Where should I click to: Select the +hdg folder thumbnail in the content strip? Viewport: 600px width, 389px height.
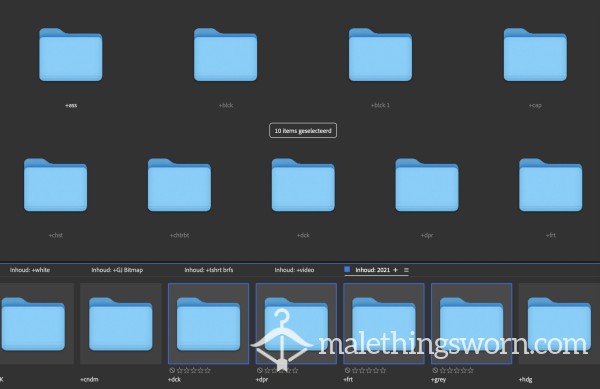559,324
